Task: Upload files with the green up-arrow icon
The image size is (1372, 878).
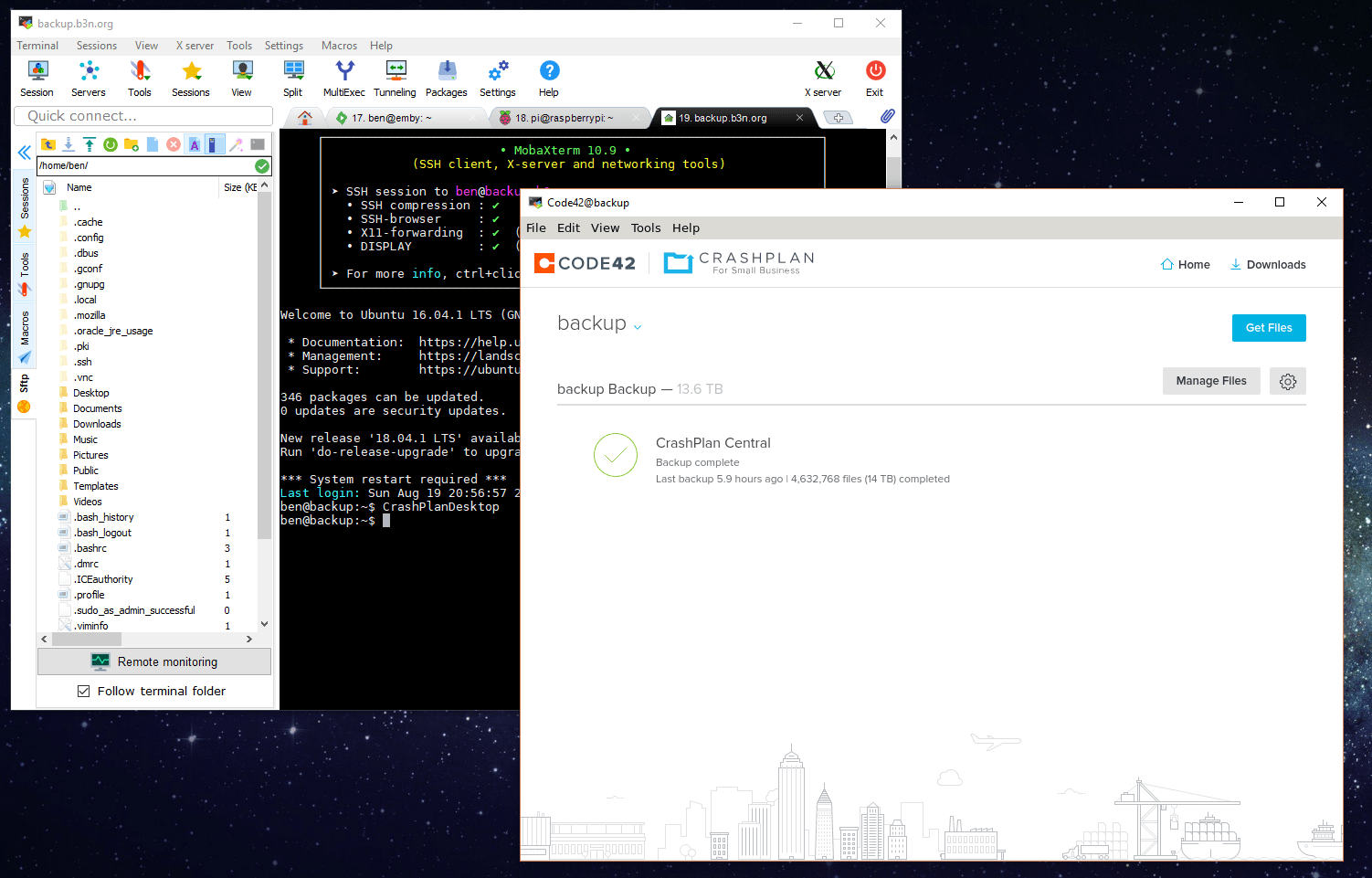Action: click(90, 144)
